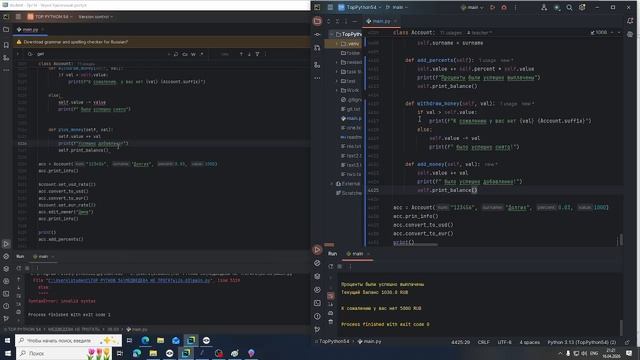Click Windows Start button in lower taskbar
The height and width of the screenshot is (360, 640).
coord(8,353)
